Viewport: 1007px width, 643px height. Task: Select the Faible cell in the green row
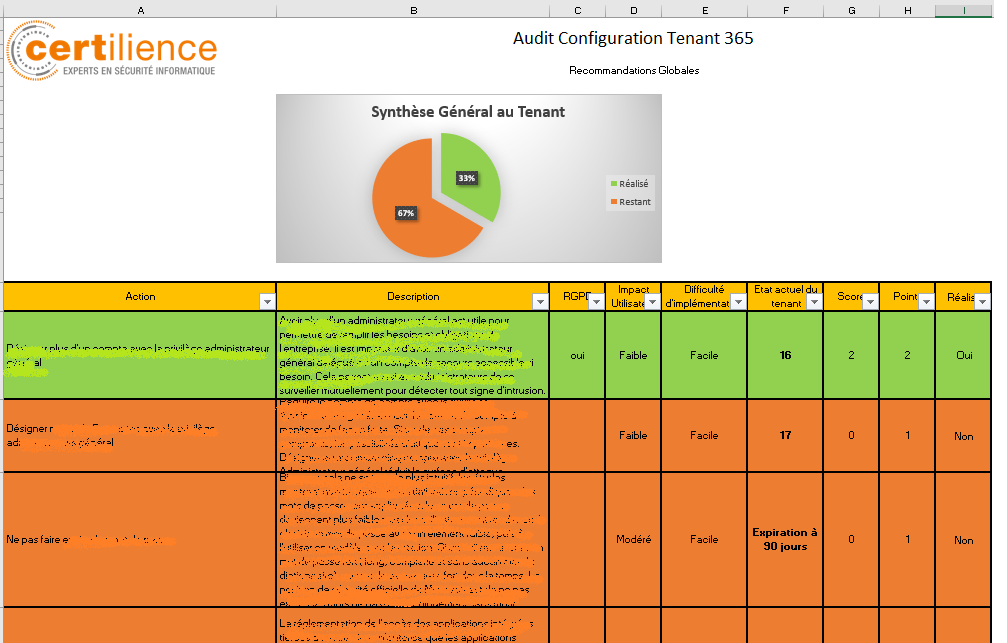[x=633, y=355]
